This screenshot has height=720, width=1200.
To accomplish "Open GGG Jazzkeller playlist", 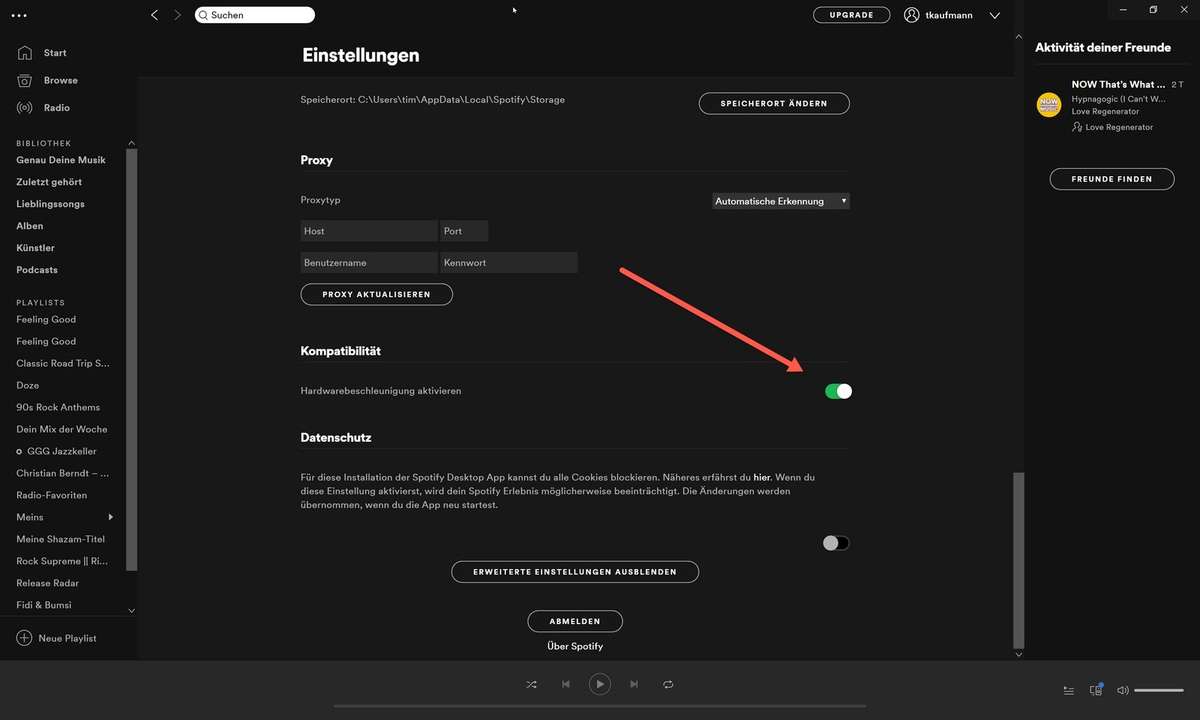I will pyautogui.click(x=62, y=451).
